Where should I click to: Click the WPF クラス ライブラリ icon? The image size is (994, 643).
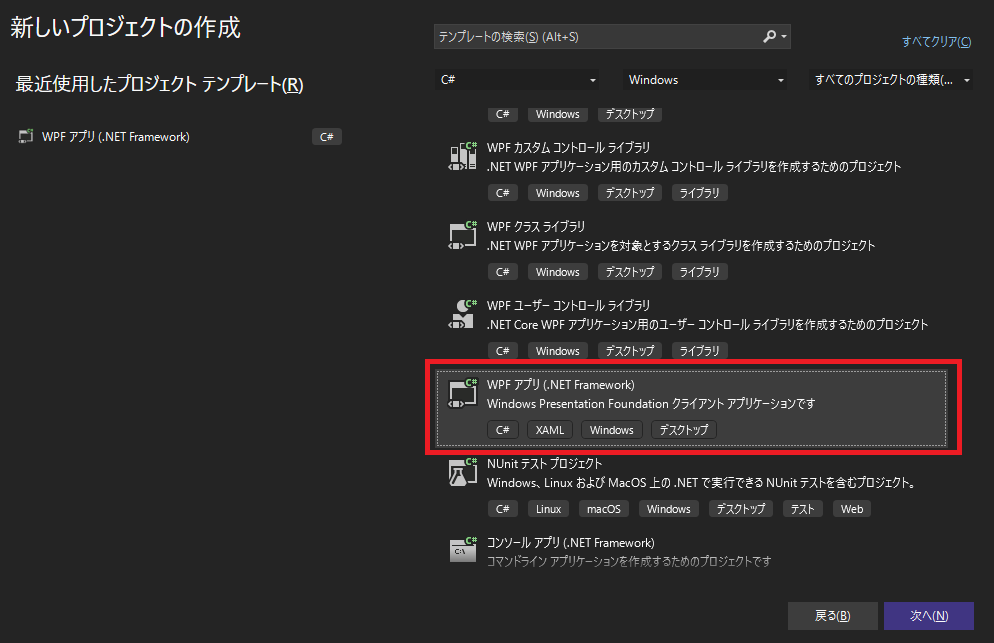click(463, 235)
